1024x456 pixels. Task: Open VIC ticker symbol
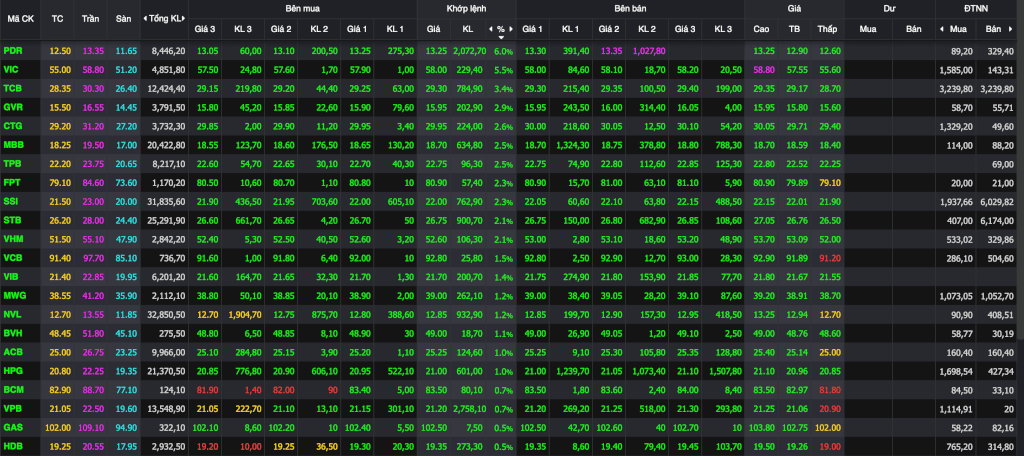point(12,69)
